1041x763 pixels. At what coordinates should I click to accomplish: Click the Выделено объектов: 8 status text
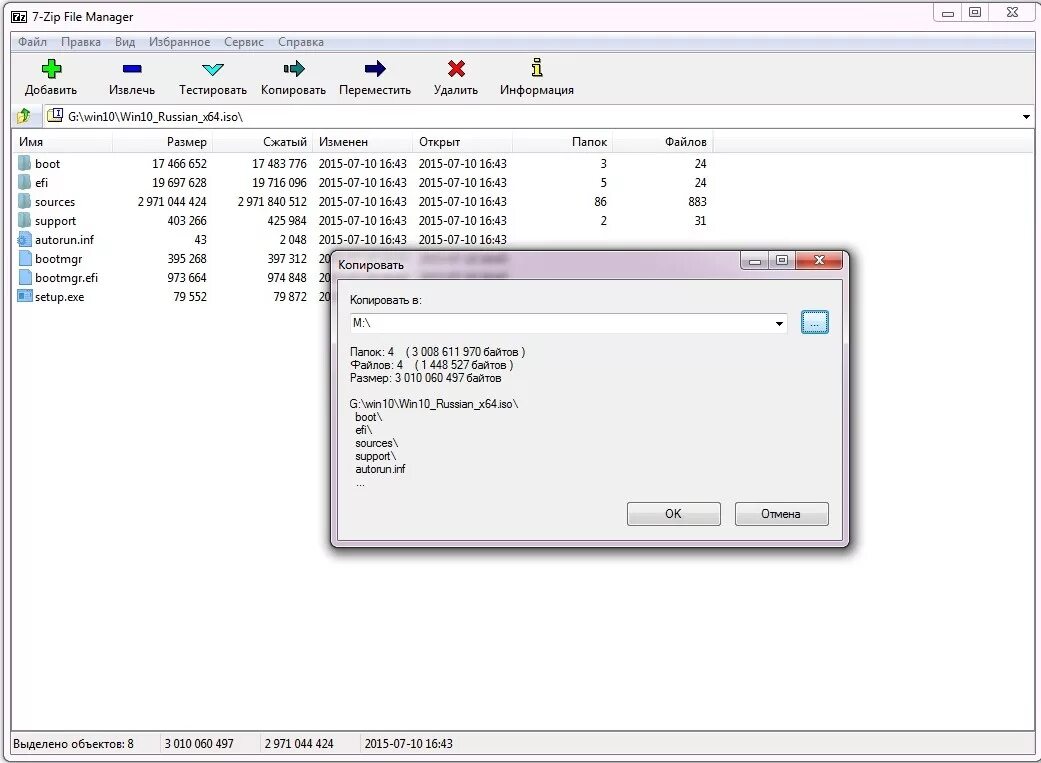(x=73, y=744)
